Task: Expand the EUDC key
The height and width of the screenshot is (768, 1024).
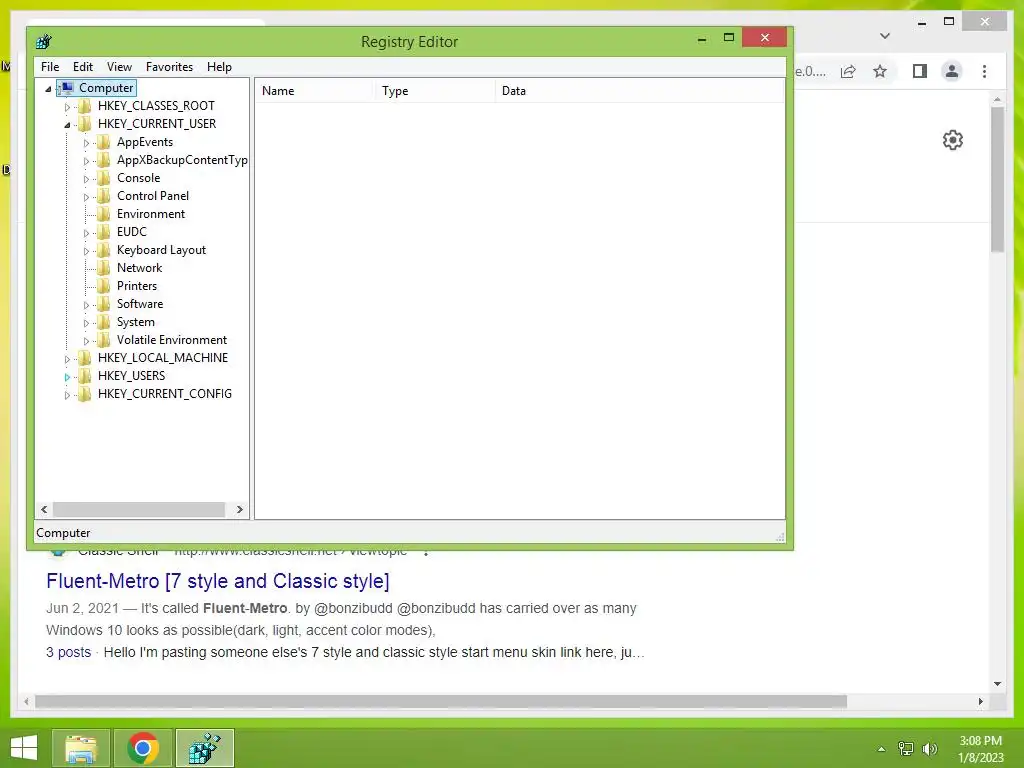Action: coord(86,232)
